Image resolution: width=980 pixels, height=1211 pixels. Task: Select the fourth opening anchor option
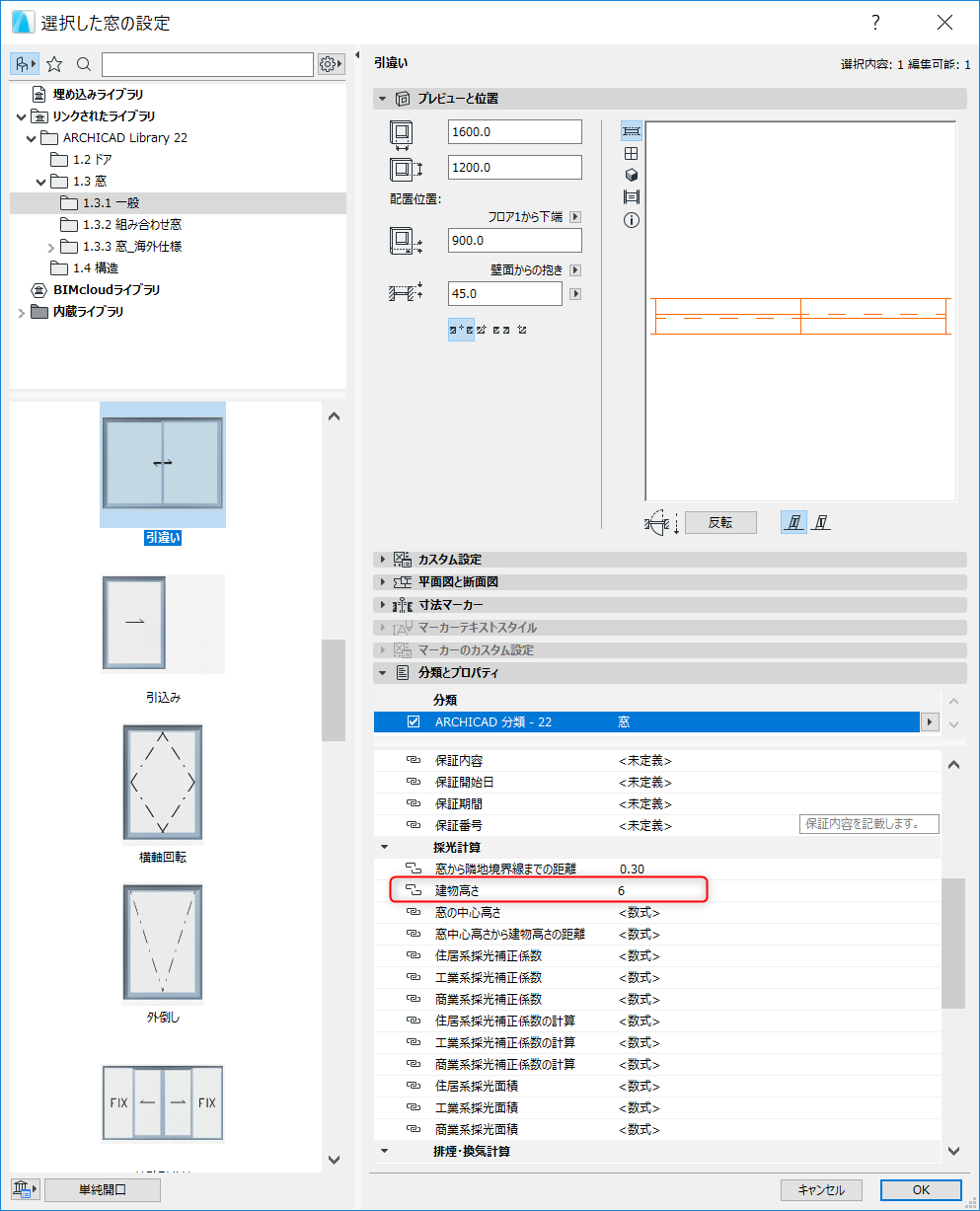click(x=521, y=329)
